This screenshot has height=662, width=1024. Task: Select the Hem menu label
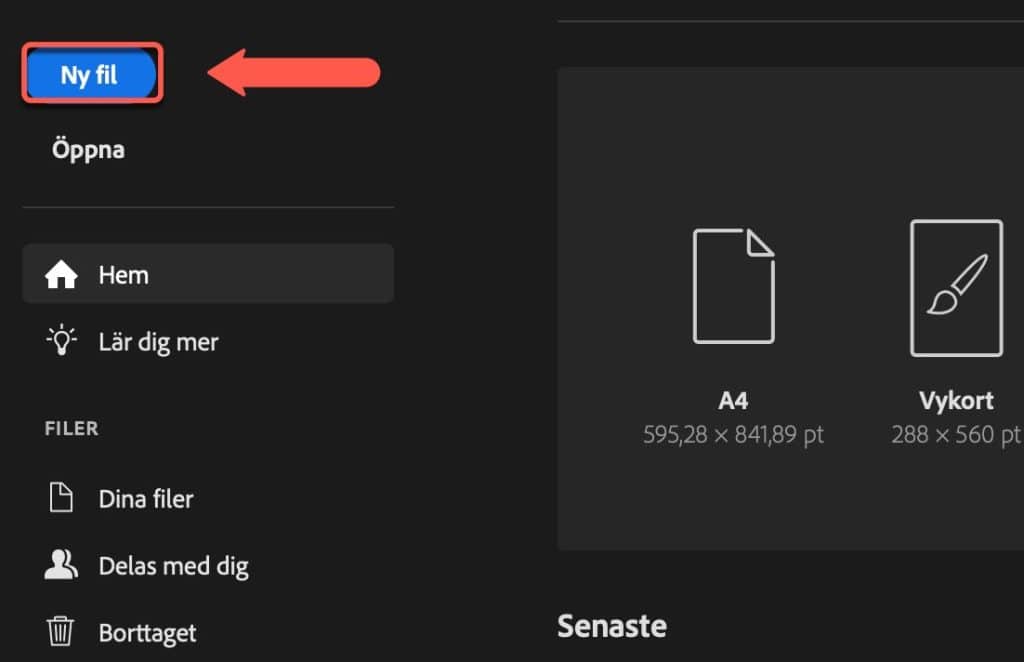tap(123, 275)
